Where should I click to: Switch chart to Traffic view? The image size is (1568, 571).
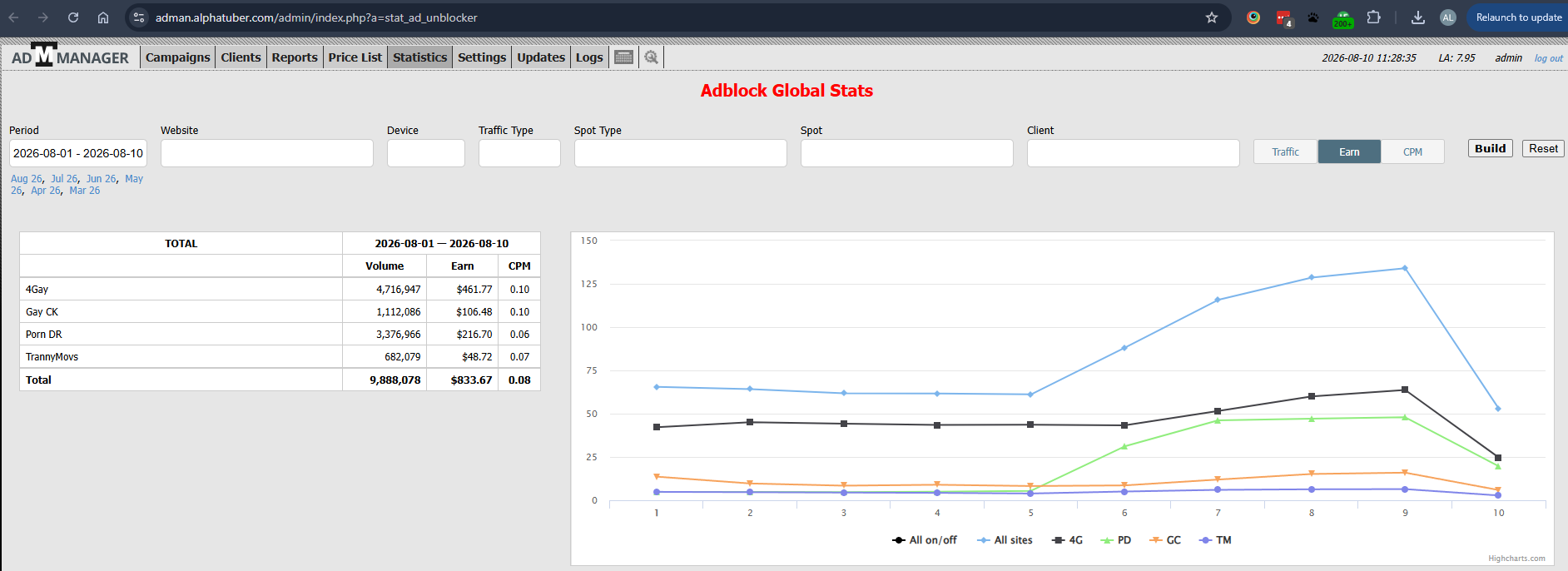click(x=1286, y=151)
